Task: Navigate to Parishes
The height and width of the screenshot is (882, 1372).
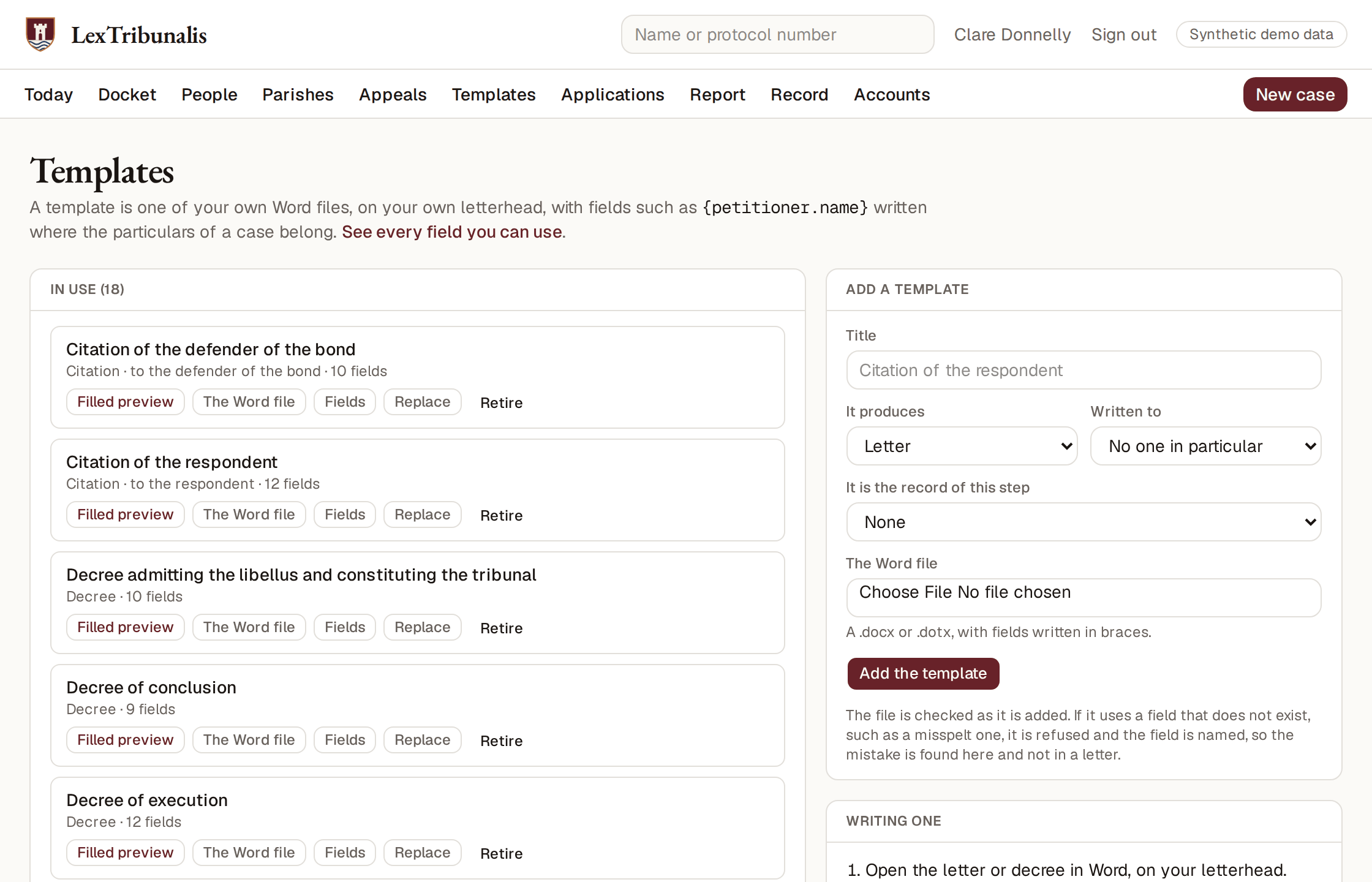Action: [298, 94]
